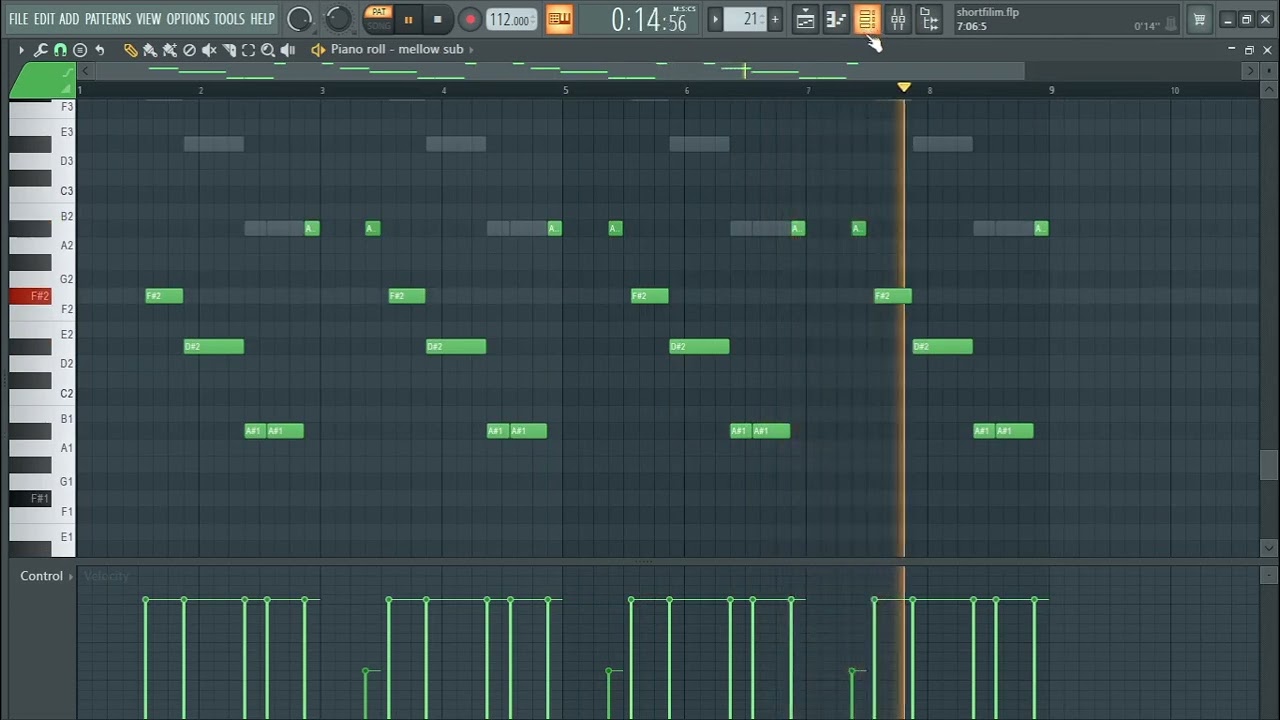Click the time display 0:14:56
This screenshot has width=1280, height=720.
point(649,20)
